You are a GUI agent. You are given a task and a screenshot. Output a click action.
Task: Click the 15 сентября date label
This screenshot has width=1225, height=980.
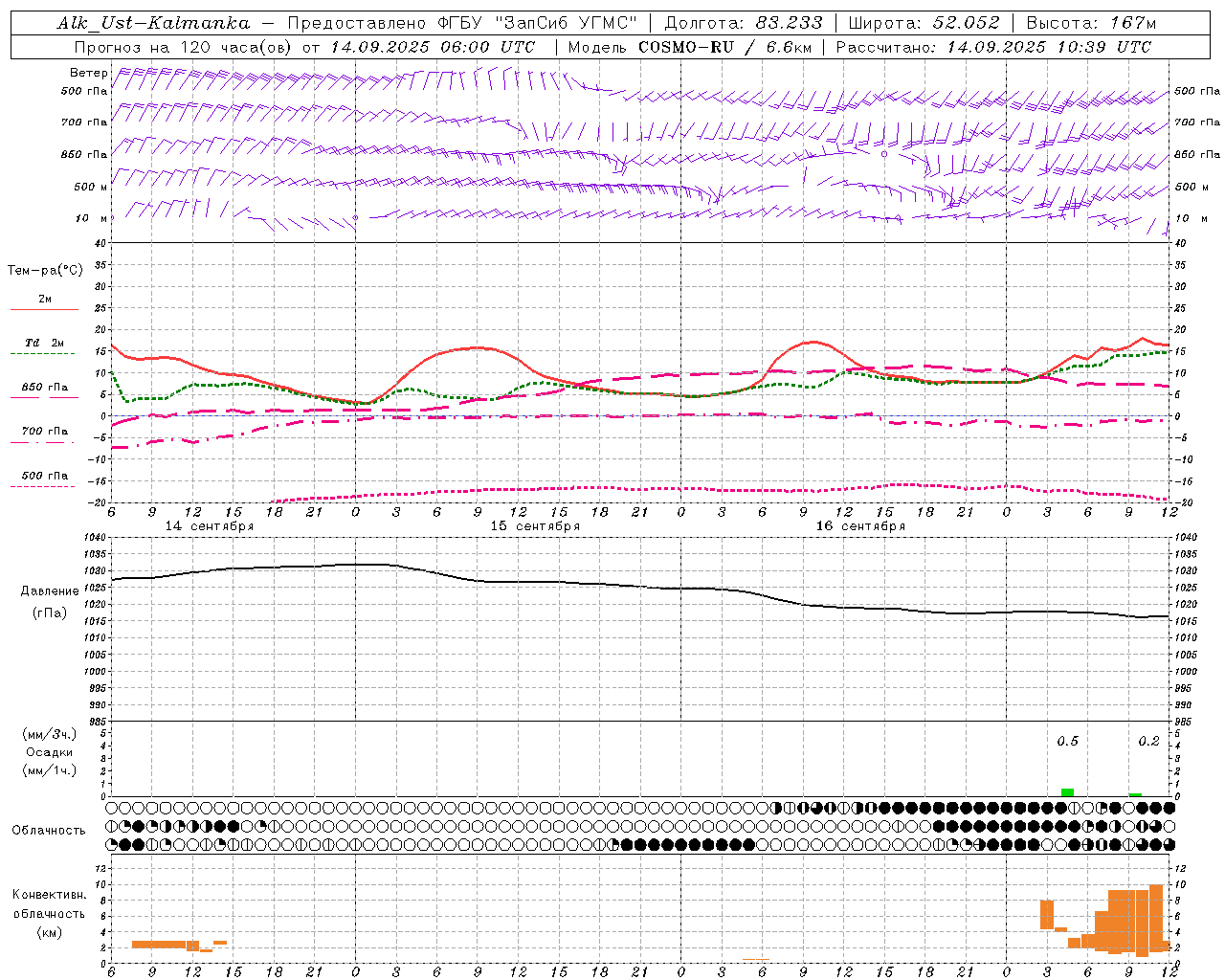pyautogui.click(x=535, y=526)
